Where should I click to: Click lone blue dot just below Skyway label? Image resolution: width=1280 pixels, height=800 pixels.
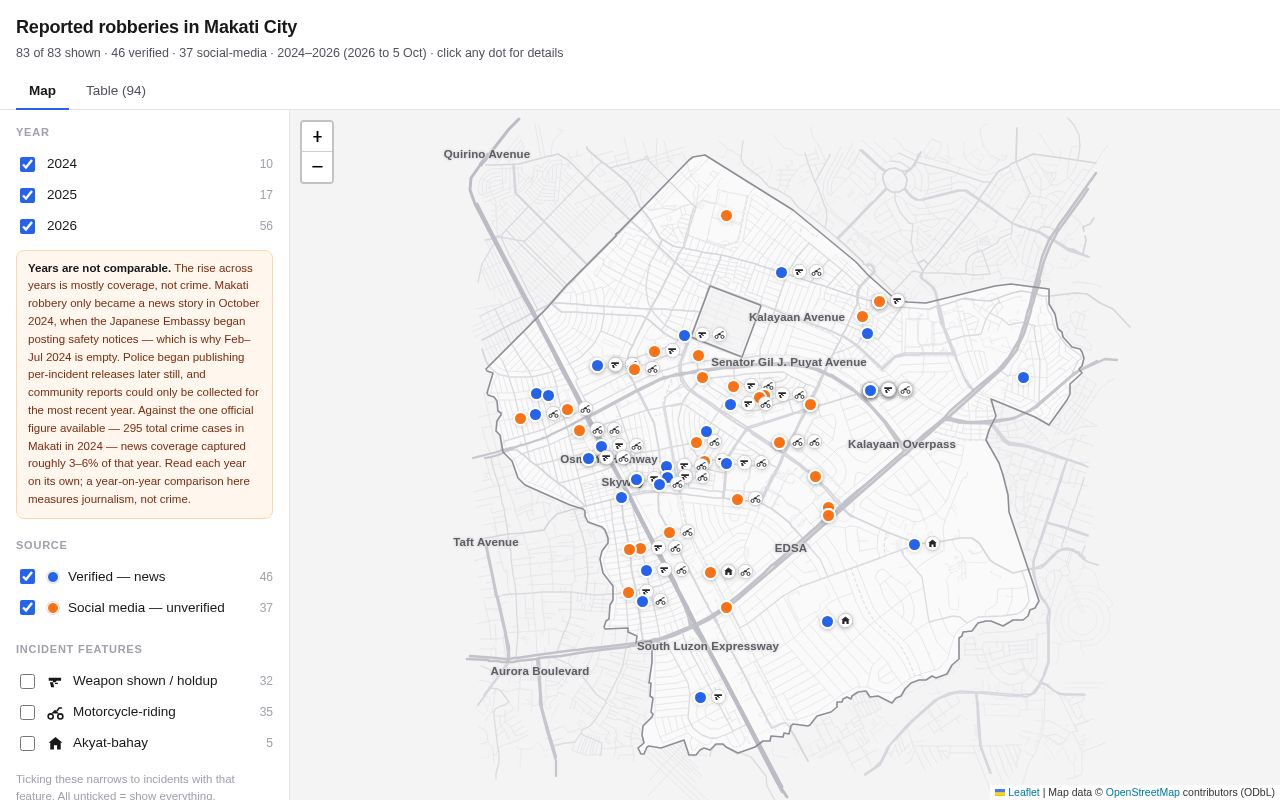(x=621, y=497)
